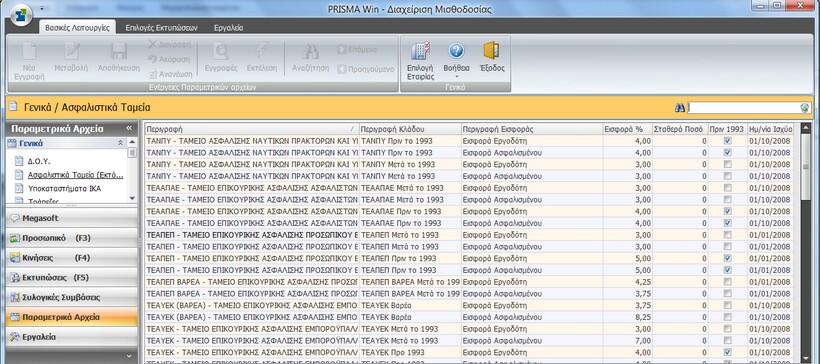Click the Διαγραφή delete button
The width and height of the screenshot is (820, 364).
tap(169, 44)
